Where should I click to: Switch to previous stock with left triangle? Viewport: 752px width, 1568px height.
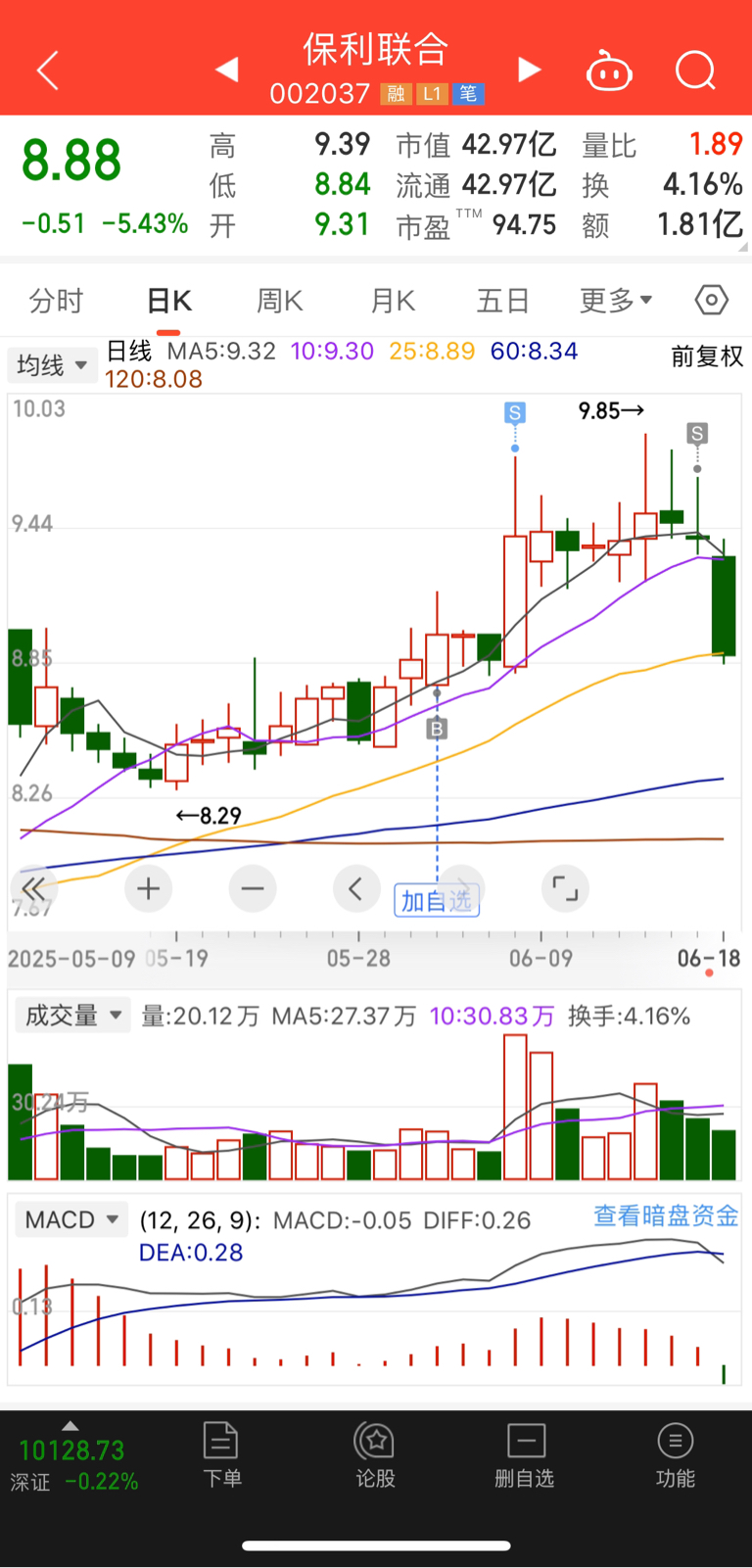(227, 70)
